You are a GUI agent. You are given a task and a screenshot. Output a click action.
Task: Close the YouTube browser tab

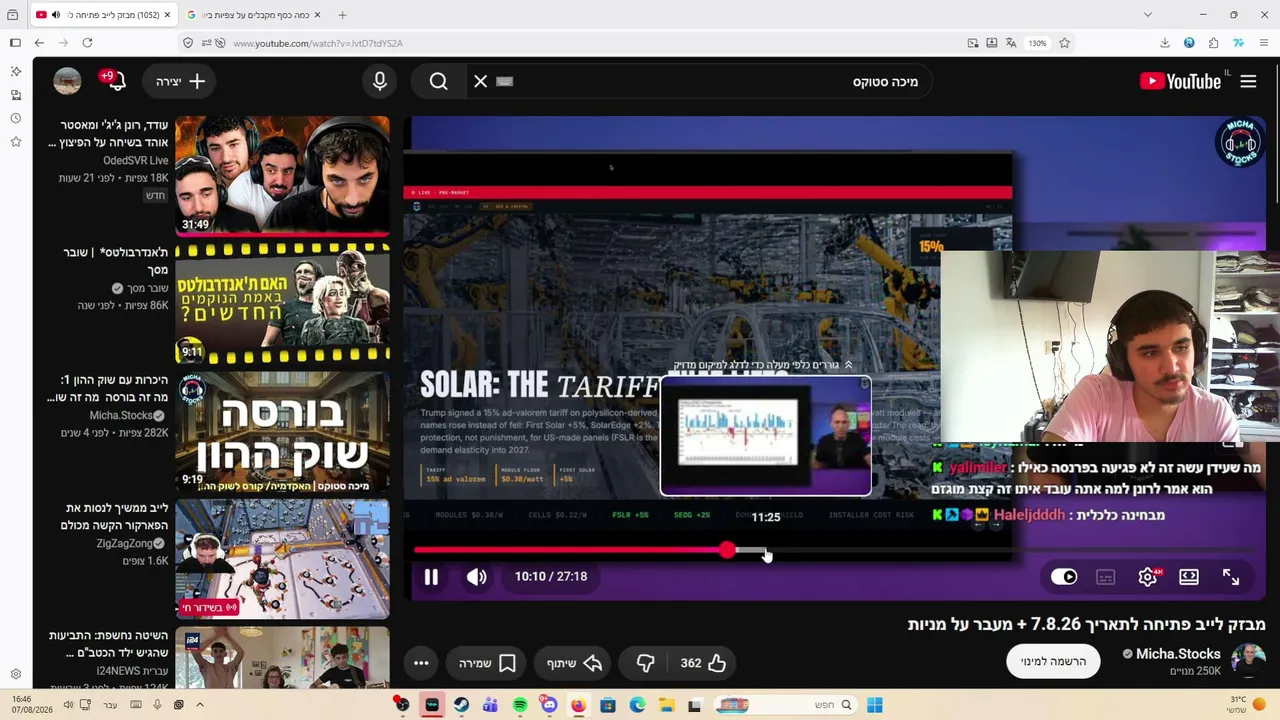pos(167,15)
